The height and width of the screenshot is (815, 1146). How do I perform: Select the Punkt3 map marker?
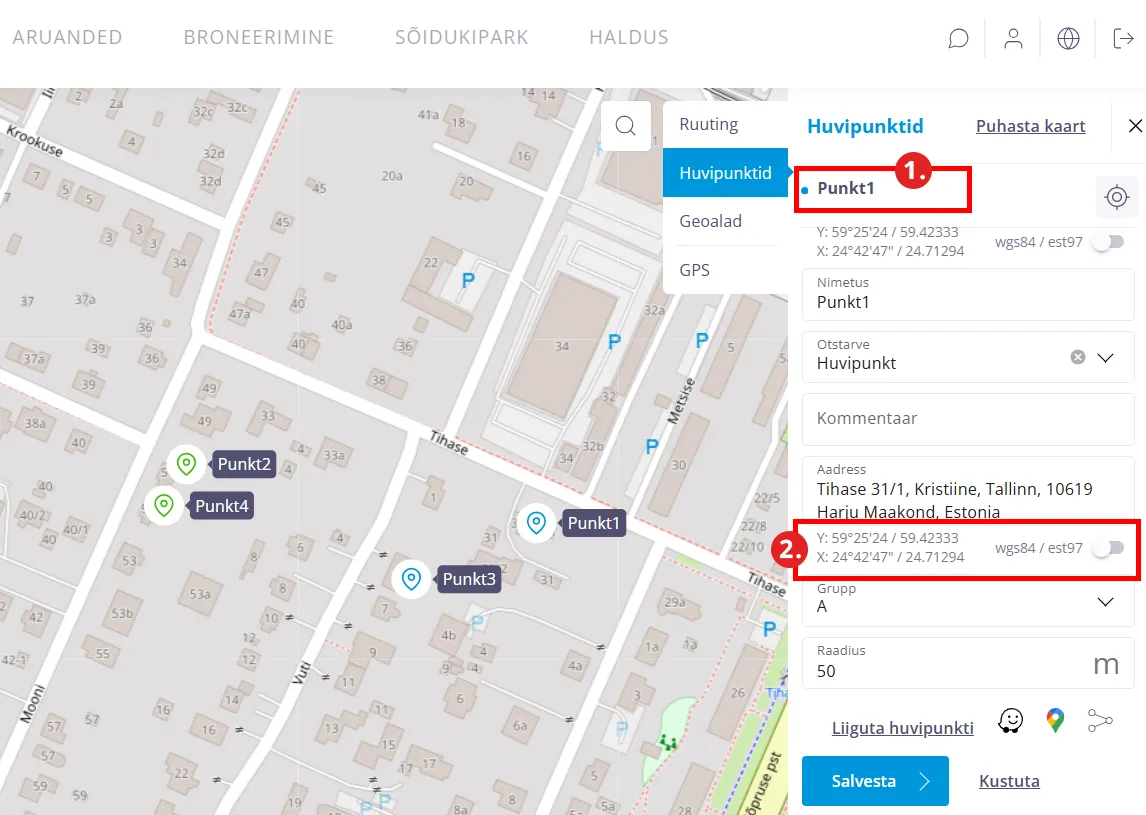(x=410, y=578)
